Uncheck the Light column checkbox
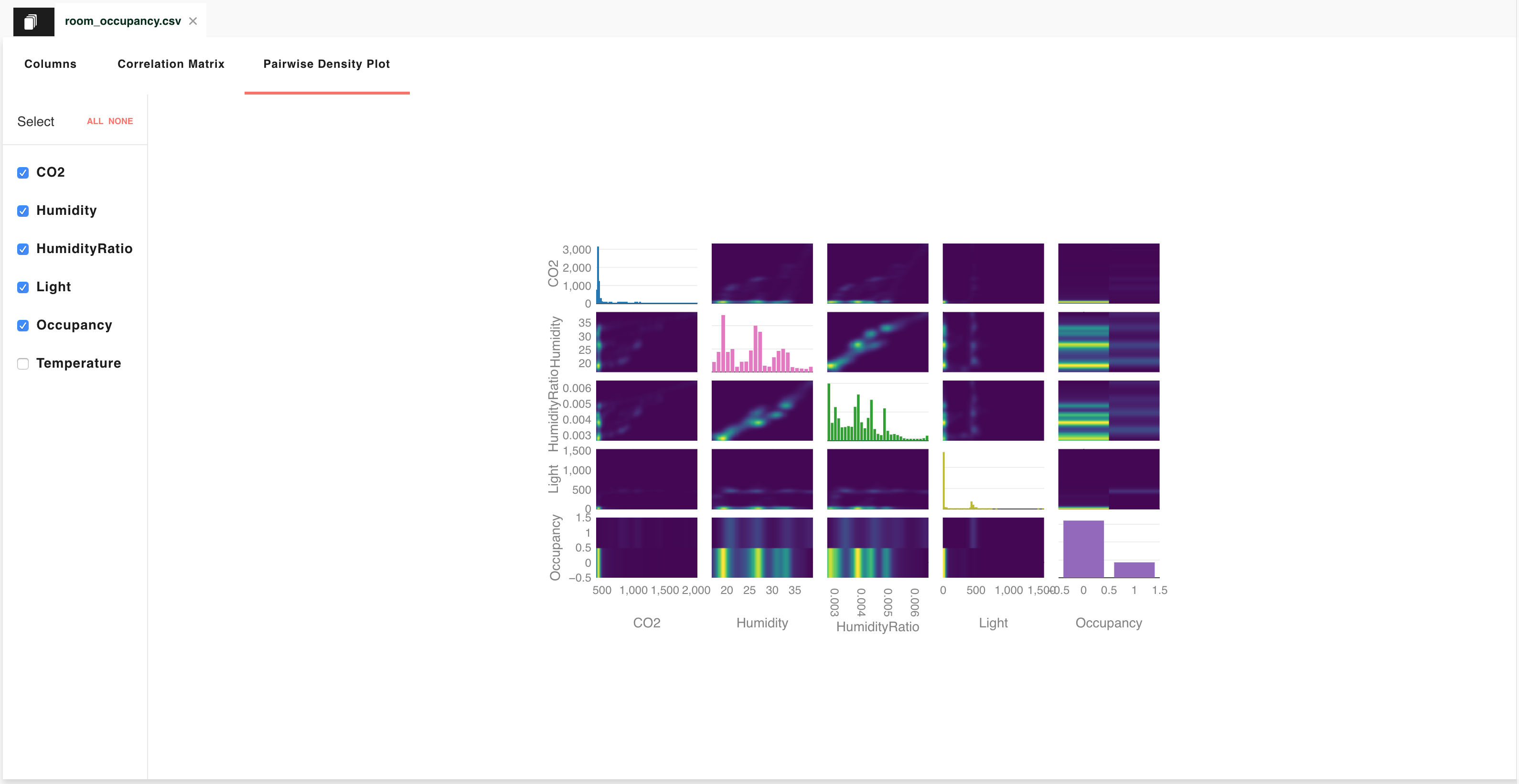This screenshot has height=784, width=1519. tap(23, 287)
